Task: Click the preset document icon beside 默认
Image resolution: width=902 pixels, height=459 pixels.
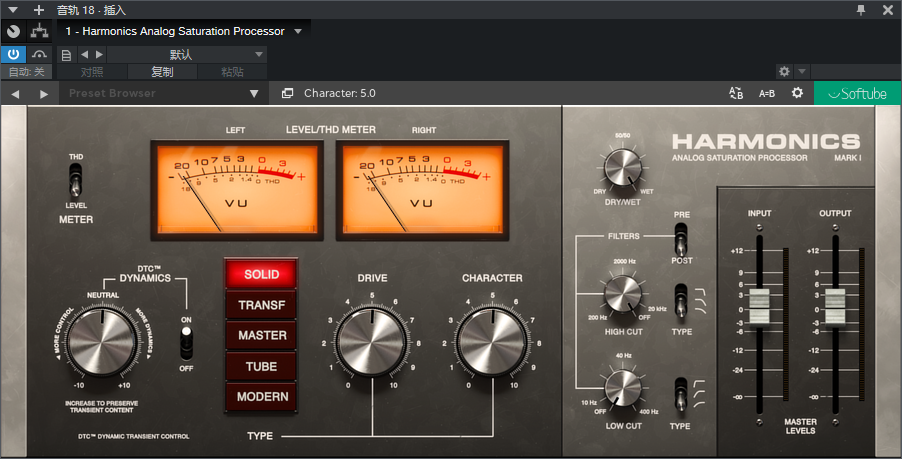Action: [x=66, y=54]
